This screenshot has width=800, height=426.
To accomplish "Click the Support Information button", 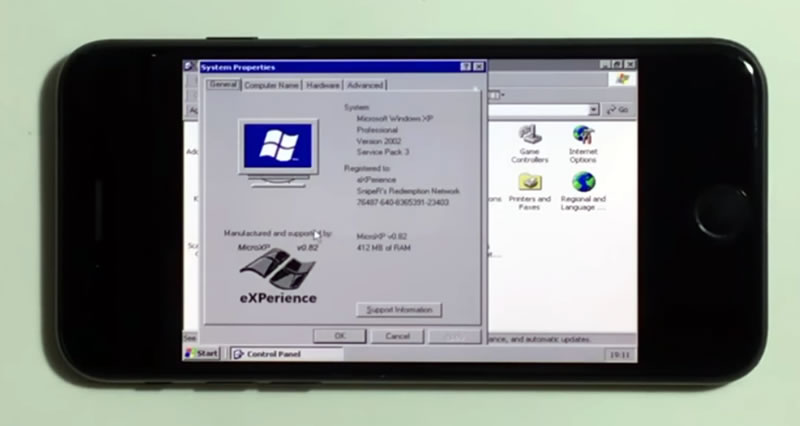I will click(x=399, y=310).
